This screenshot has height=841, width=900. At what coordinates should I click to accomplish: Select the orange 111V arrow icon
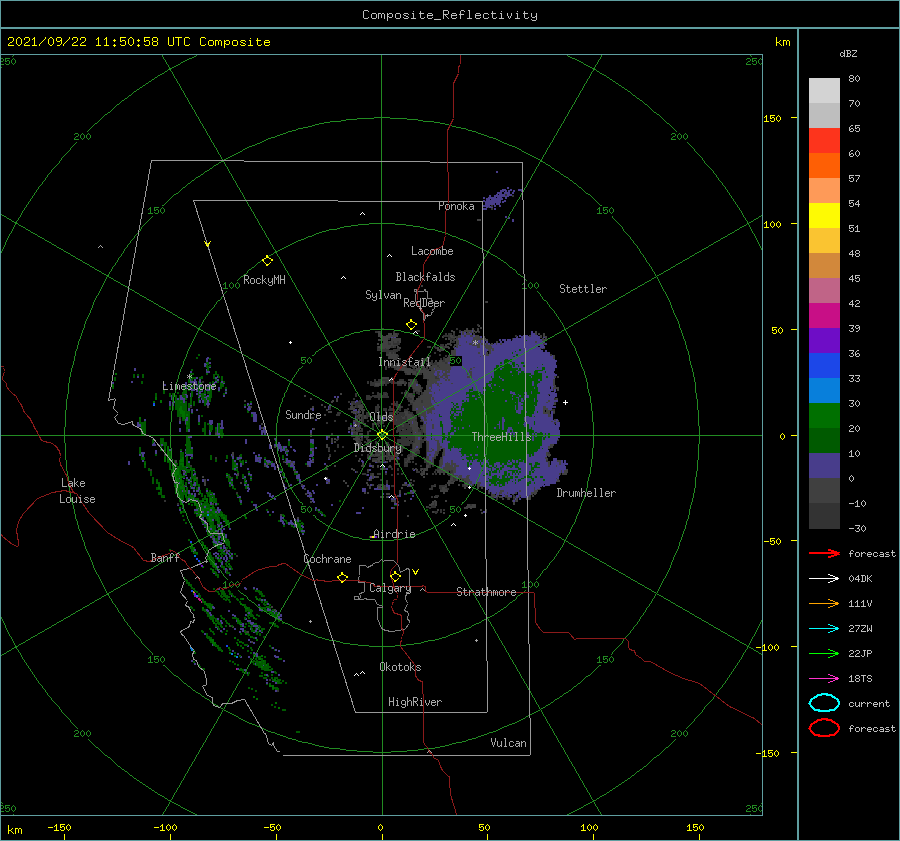(824, 603)
